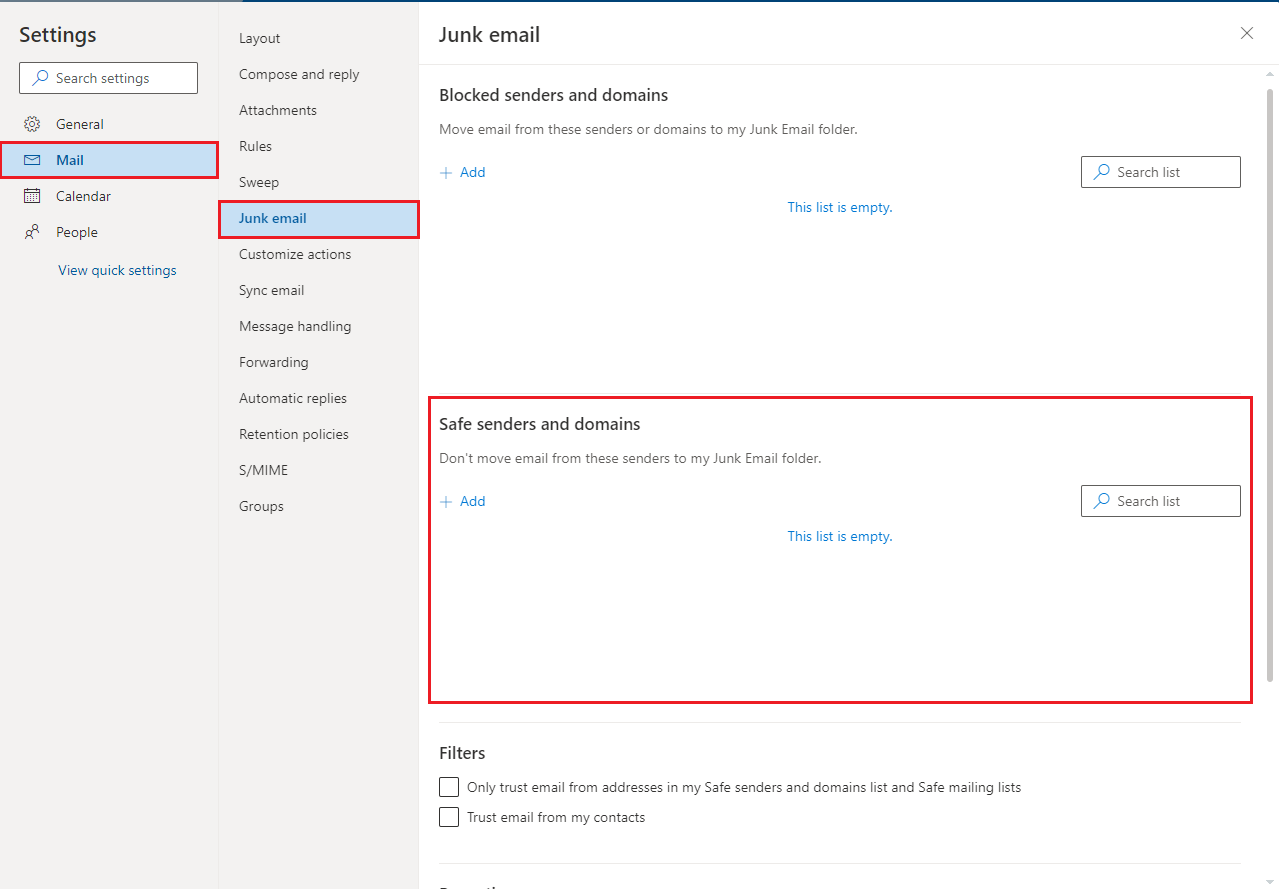Open Groups settings

point(319,506)
